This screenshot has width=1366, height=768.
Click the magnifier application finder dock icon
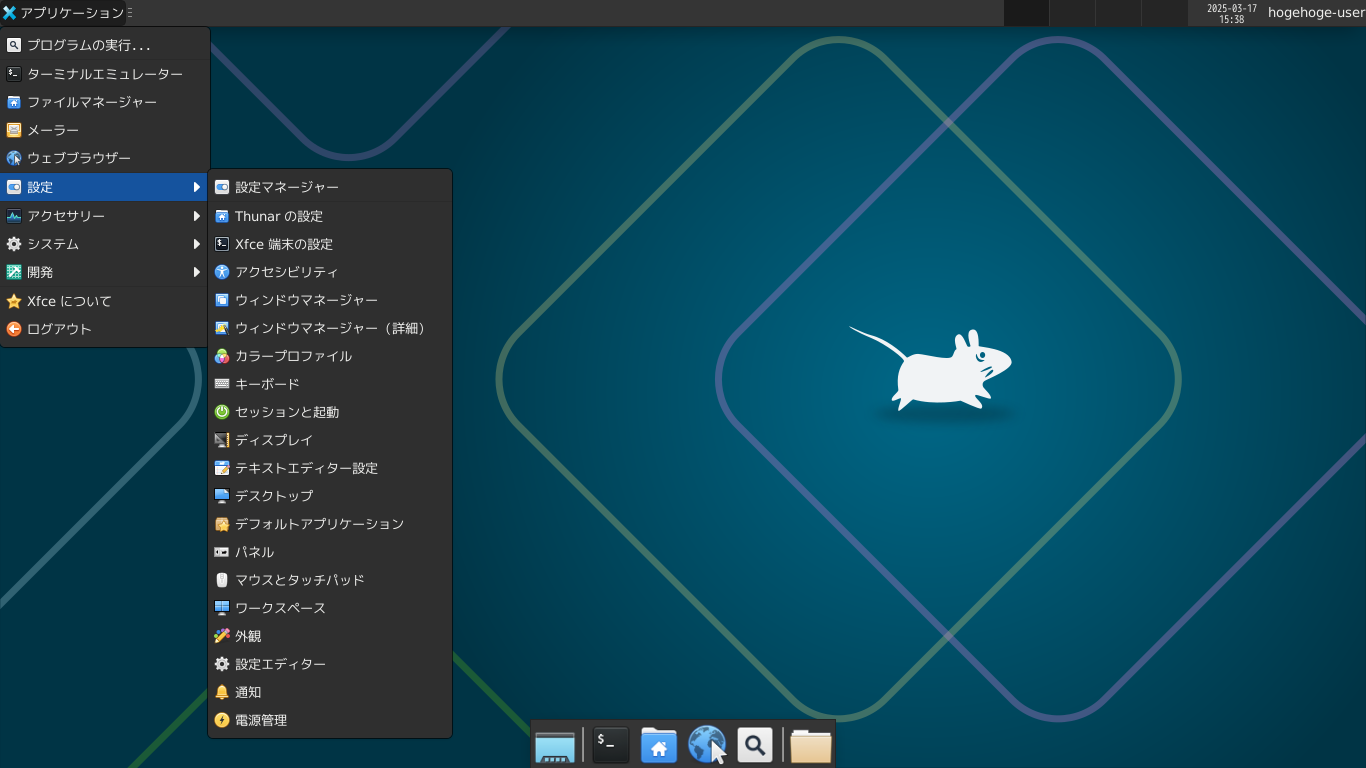(x=755, y=745)
